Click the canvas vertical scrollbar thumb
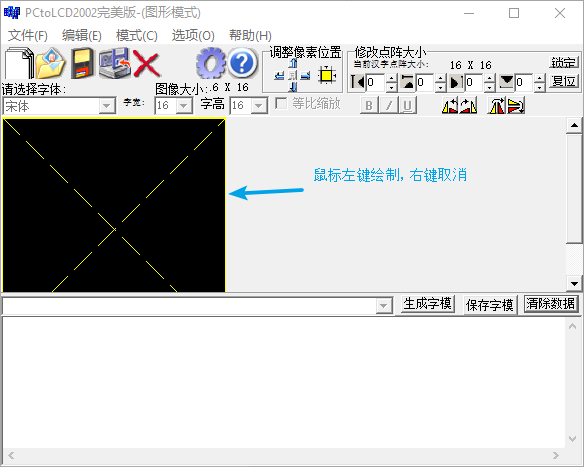Viewport: 584px width, 467px height. tap(574, 189)
